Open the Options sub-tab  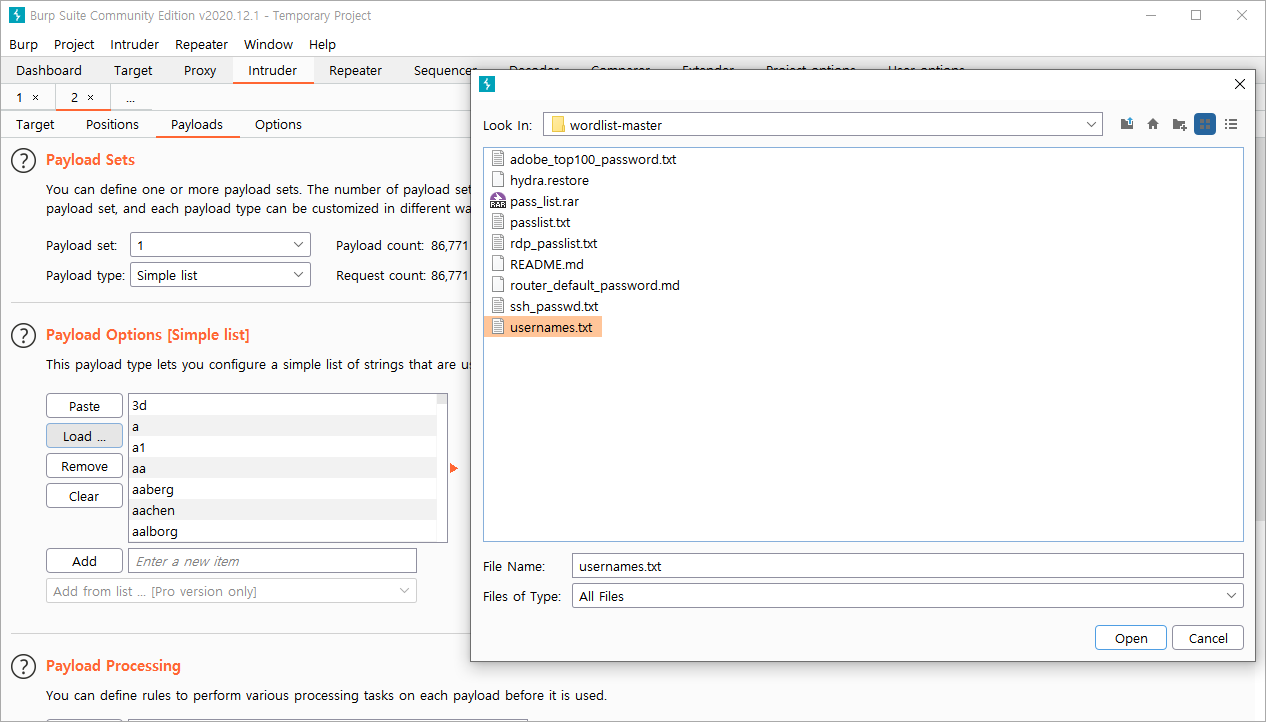(278, 124)
